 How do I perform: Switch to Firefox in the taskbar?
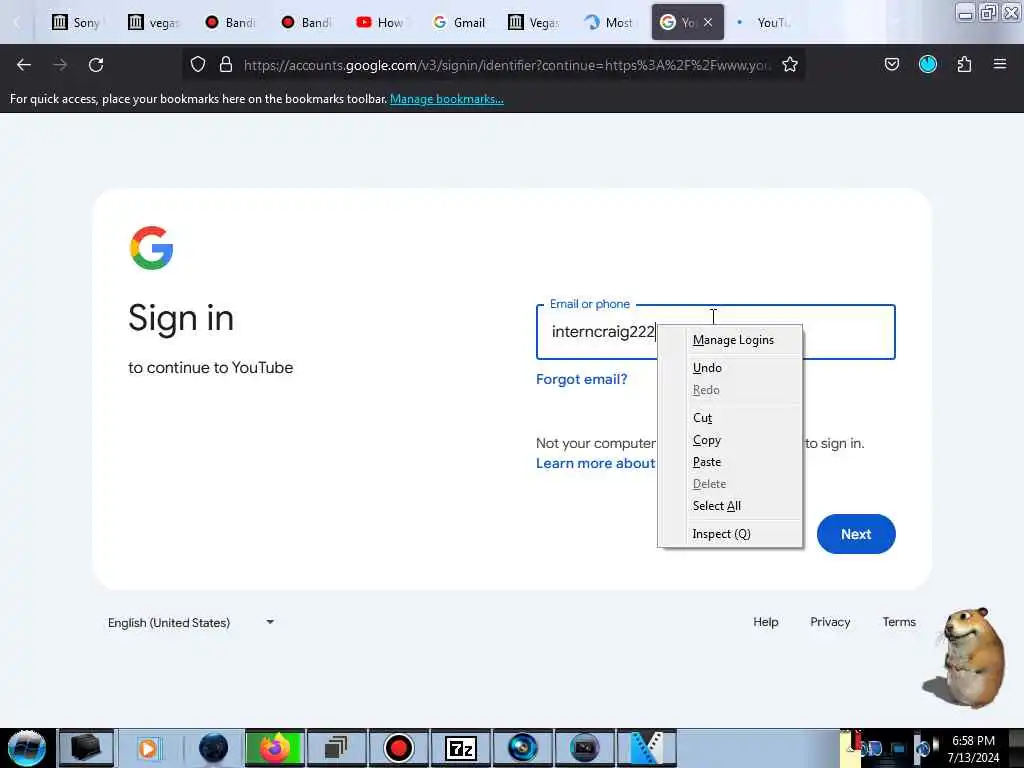pos(274,748)
